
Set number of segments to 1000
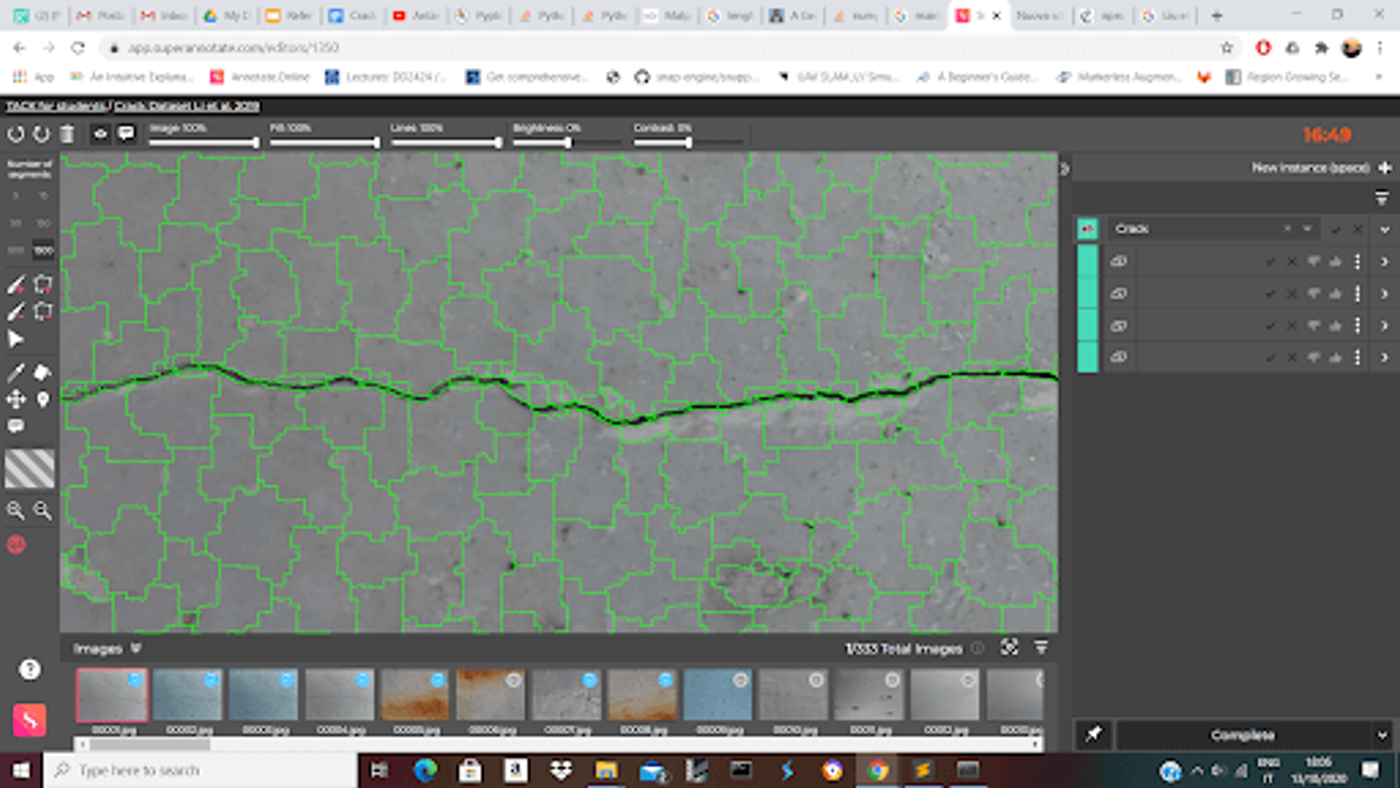[x=43, y=250]
